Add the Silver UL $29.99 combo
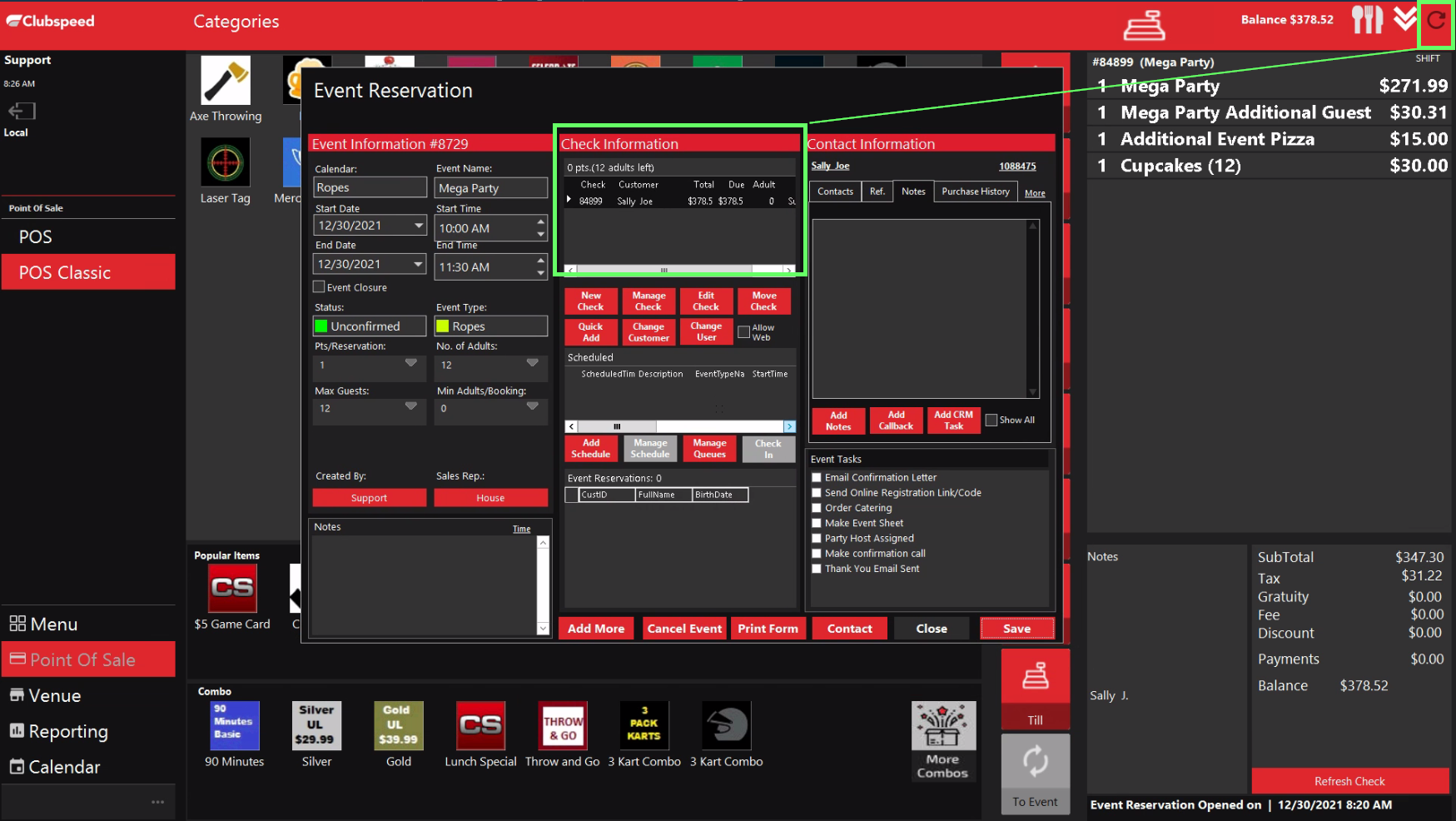1456x821 pixels. [x=316, y=725]
